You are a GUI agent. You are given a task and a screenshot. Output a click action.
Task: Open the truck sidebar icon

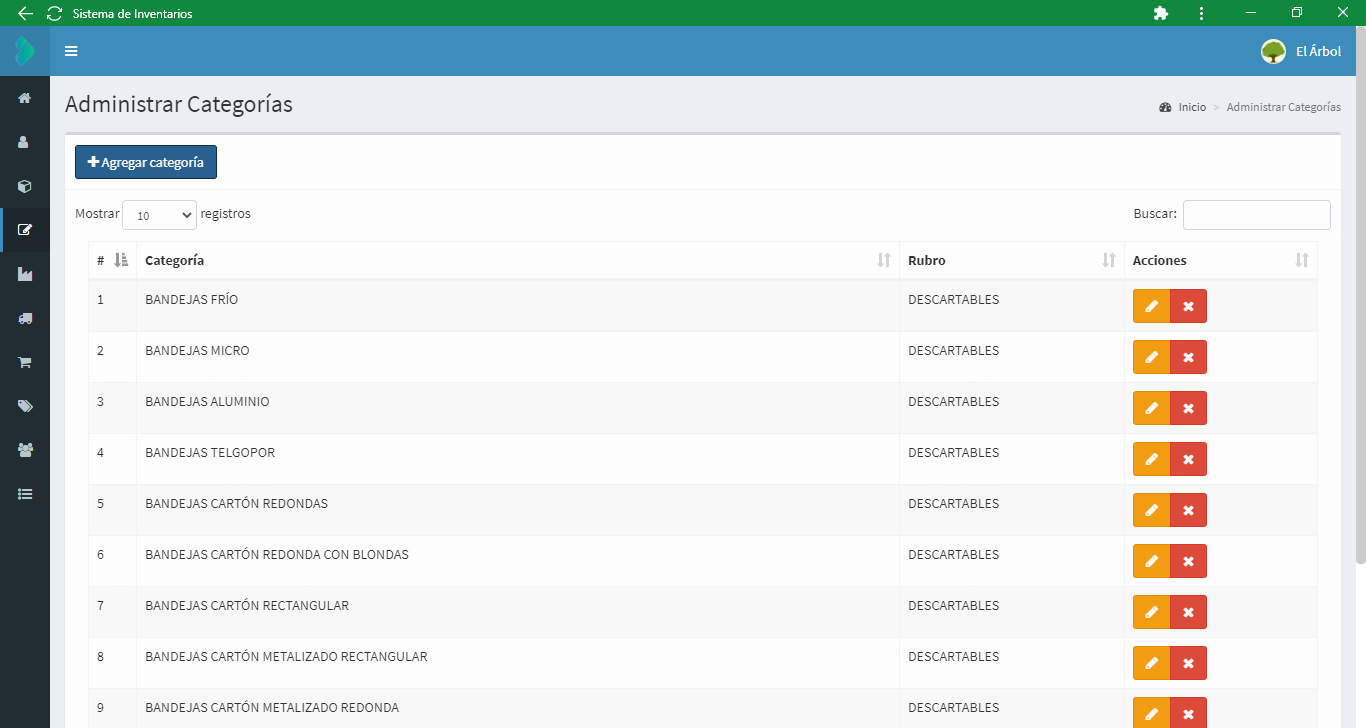(25, 318)
